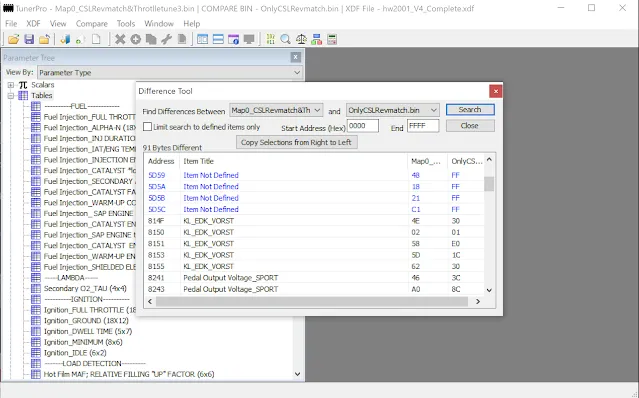Open the Help menu

[x=192, y=24]
